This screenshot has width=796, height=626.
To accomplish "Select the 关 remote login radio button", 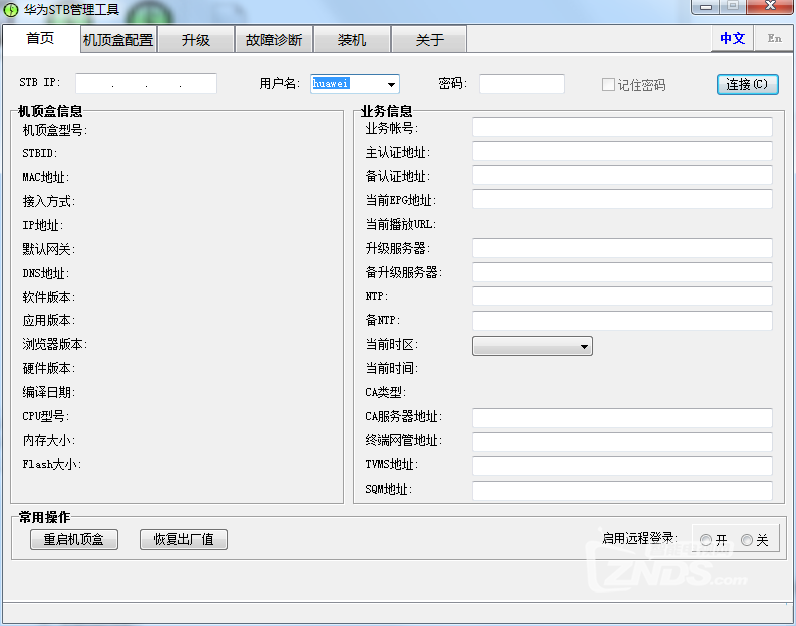I will tap(747, 540).
